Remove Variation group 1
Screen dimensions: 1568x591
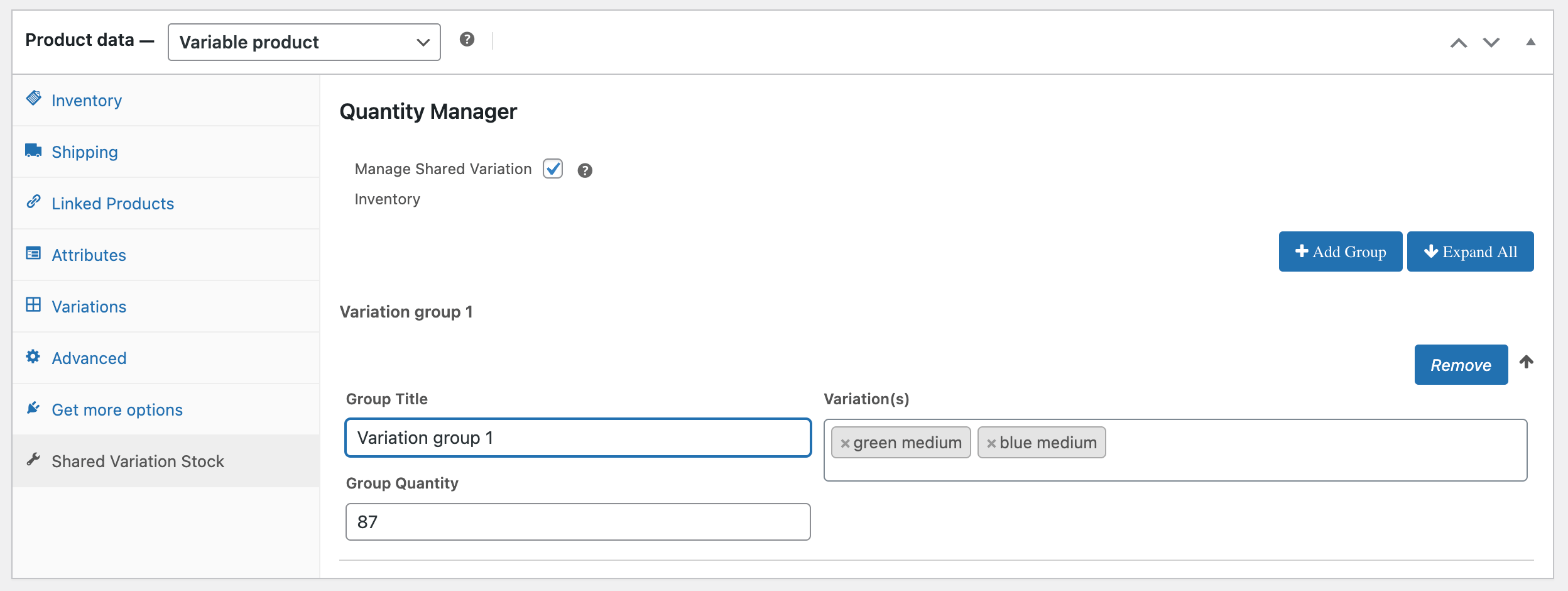[1461, 365]
